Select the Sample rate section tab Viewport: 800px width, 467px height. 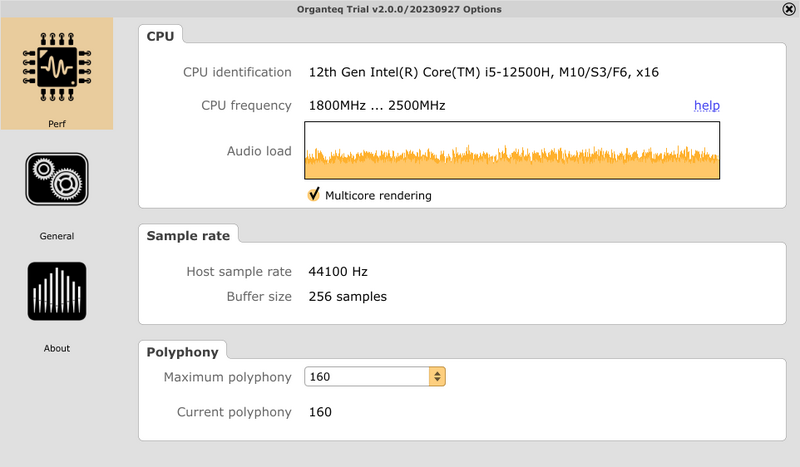188,236
